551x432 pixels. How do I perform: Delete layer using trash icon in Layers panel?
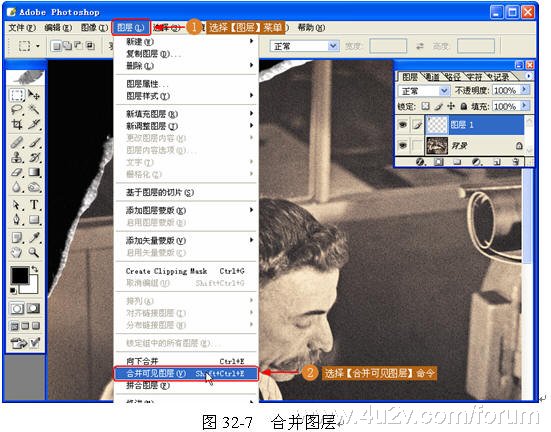[x=516, y=162]
